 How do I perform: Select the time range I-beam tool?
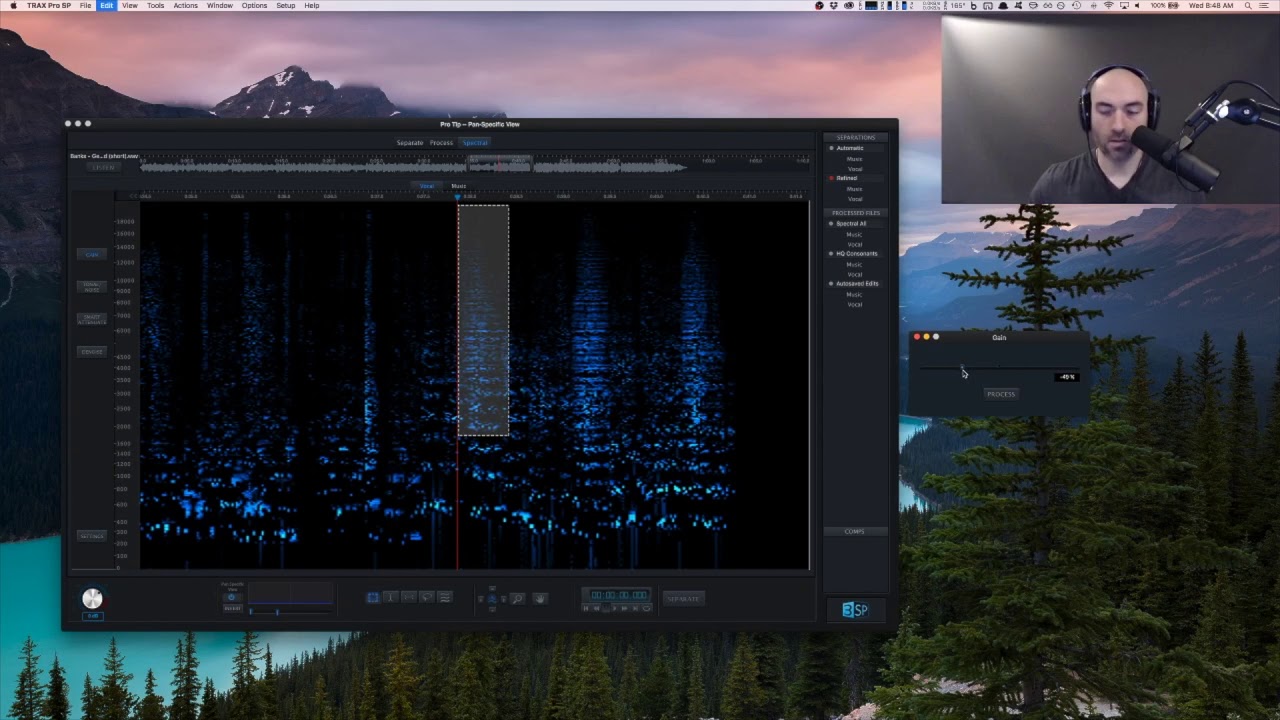click(391, 598)
